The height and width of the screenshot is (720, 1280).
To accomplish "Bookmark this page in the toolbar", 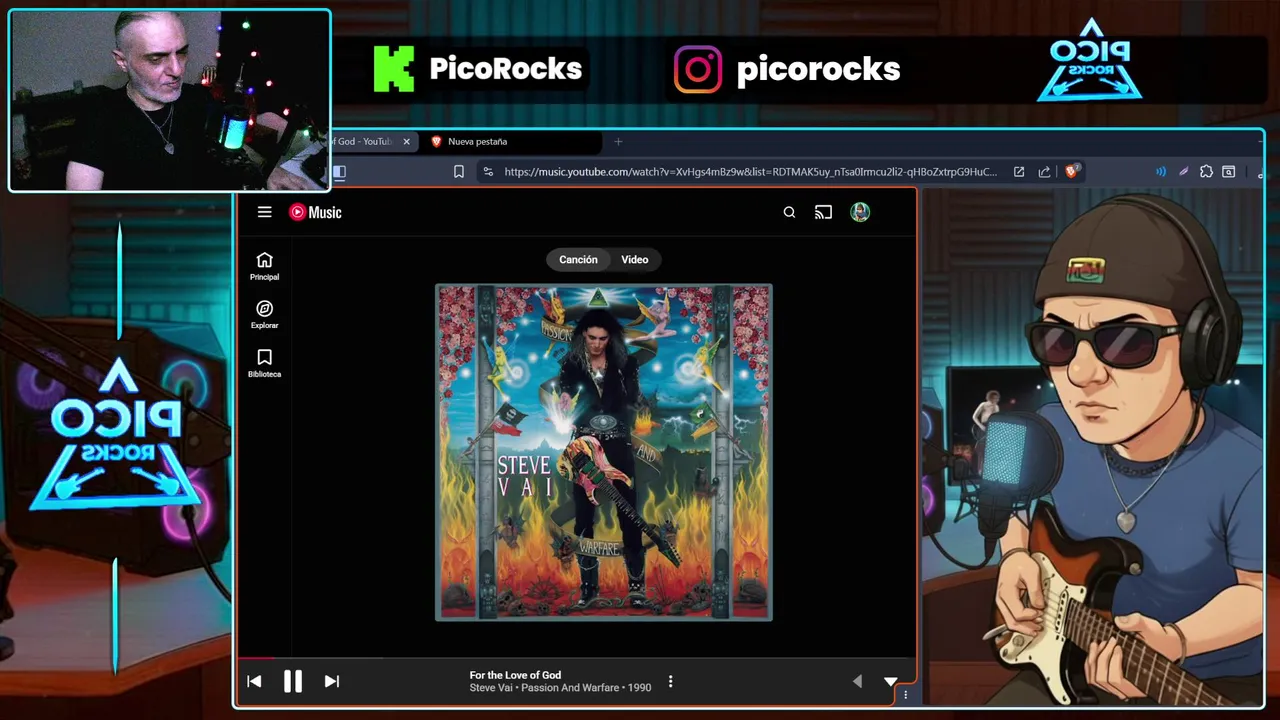I will 458,172.
